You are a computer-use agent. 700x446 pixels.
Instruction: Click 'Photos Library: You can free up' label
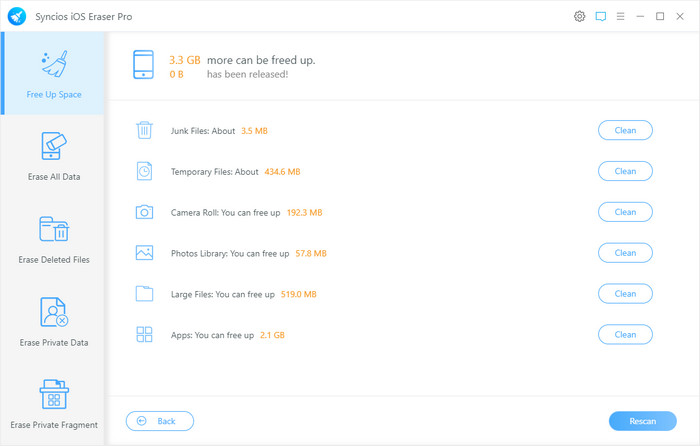230,254
